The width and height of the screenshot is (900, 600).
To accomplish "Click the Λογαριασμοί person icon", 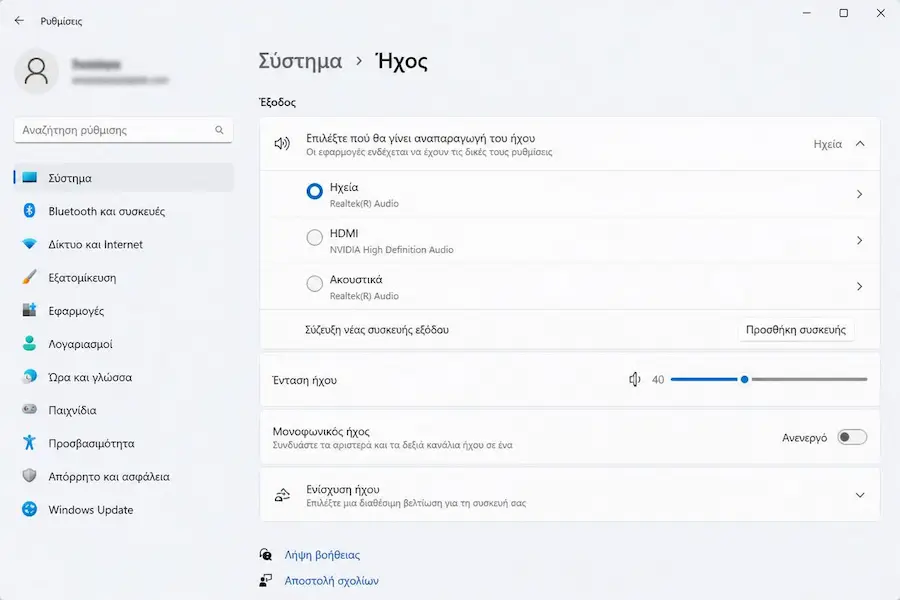I will 29,343.
